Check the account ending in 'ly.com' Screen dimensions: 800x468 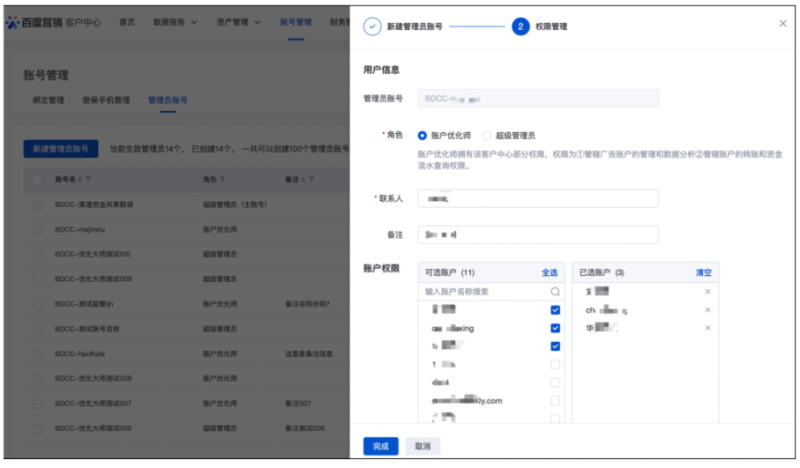pyautogui.click(x=555, y=401)
